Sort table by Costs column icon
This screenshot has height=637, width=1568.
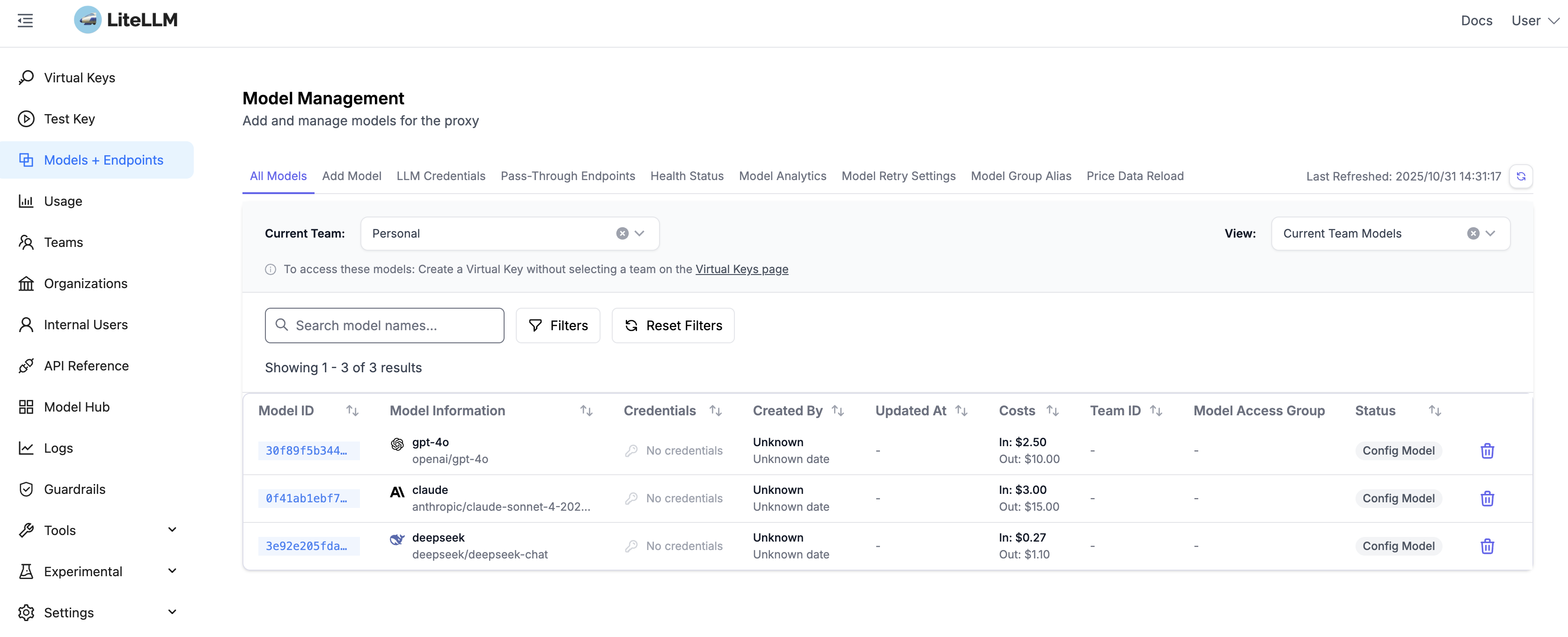[x=1052, y=411]
